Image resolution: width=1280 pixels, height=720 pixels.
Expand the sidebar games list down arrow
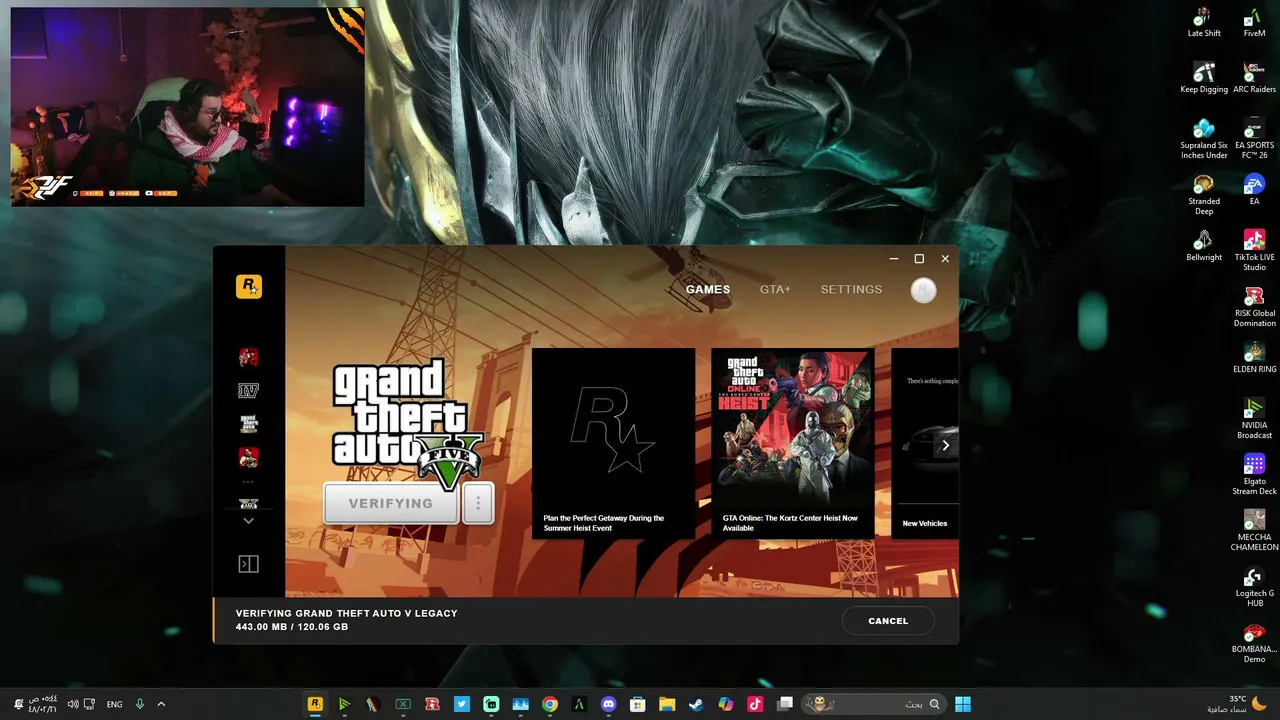click(249, 521)
